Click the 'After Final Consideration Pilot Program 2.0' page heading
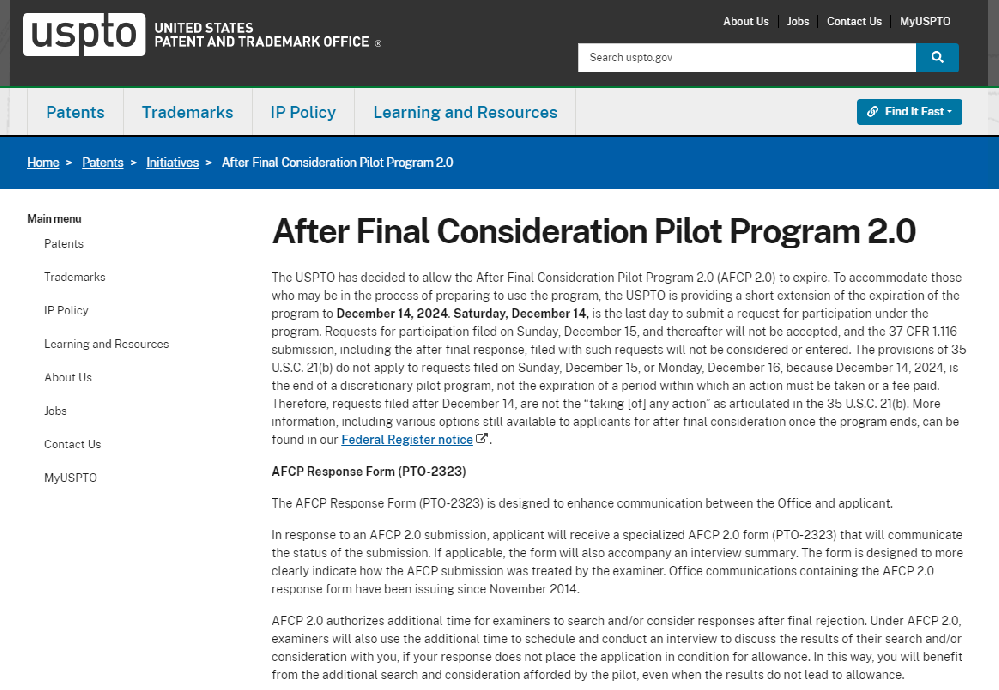The width and height of the screenshot is (999, 690). [594, 231]
